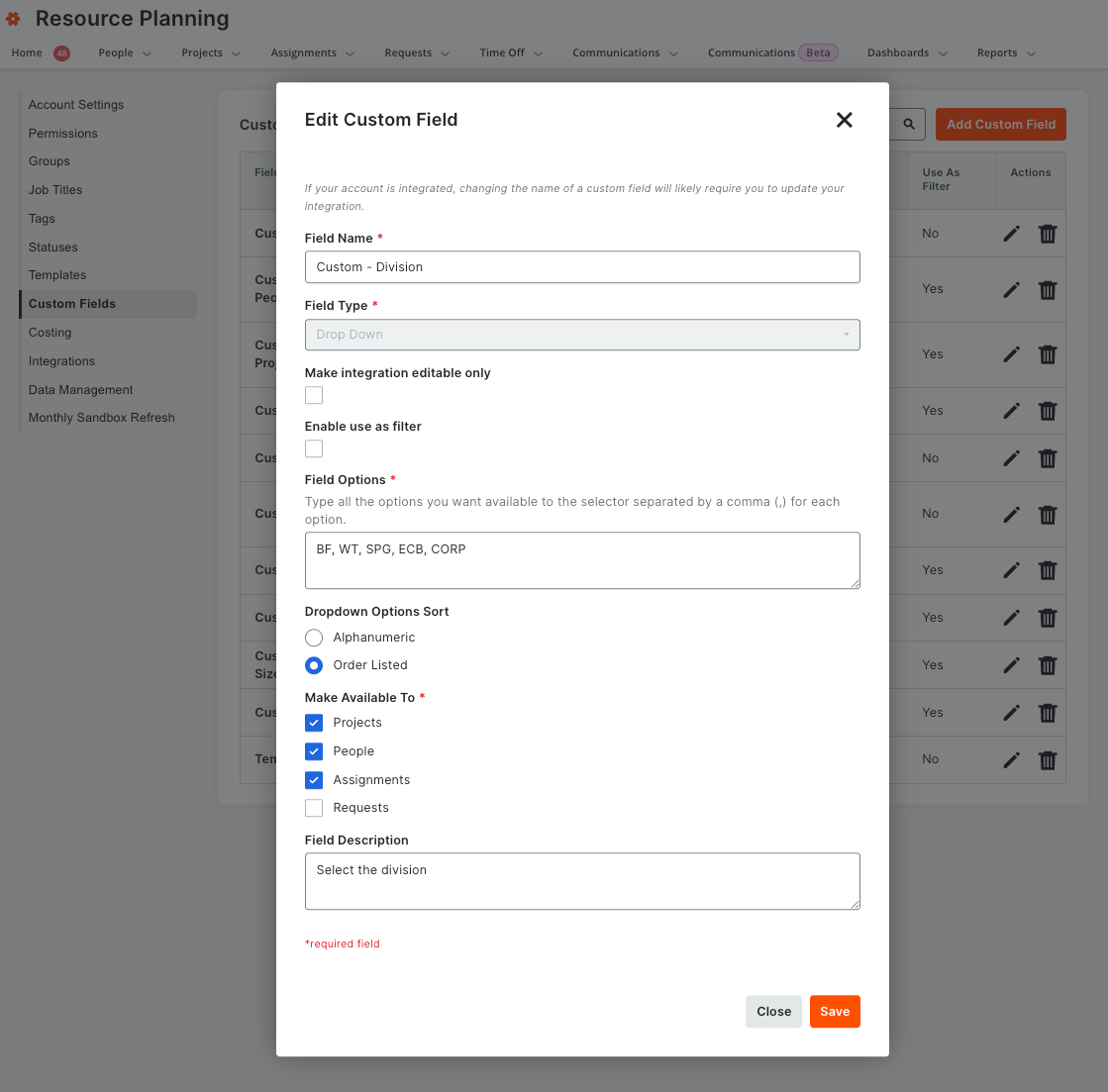Click the Resource Planning gear logo
This screenshot has height=1092, width=1108.
click(13, 19)
